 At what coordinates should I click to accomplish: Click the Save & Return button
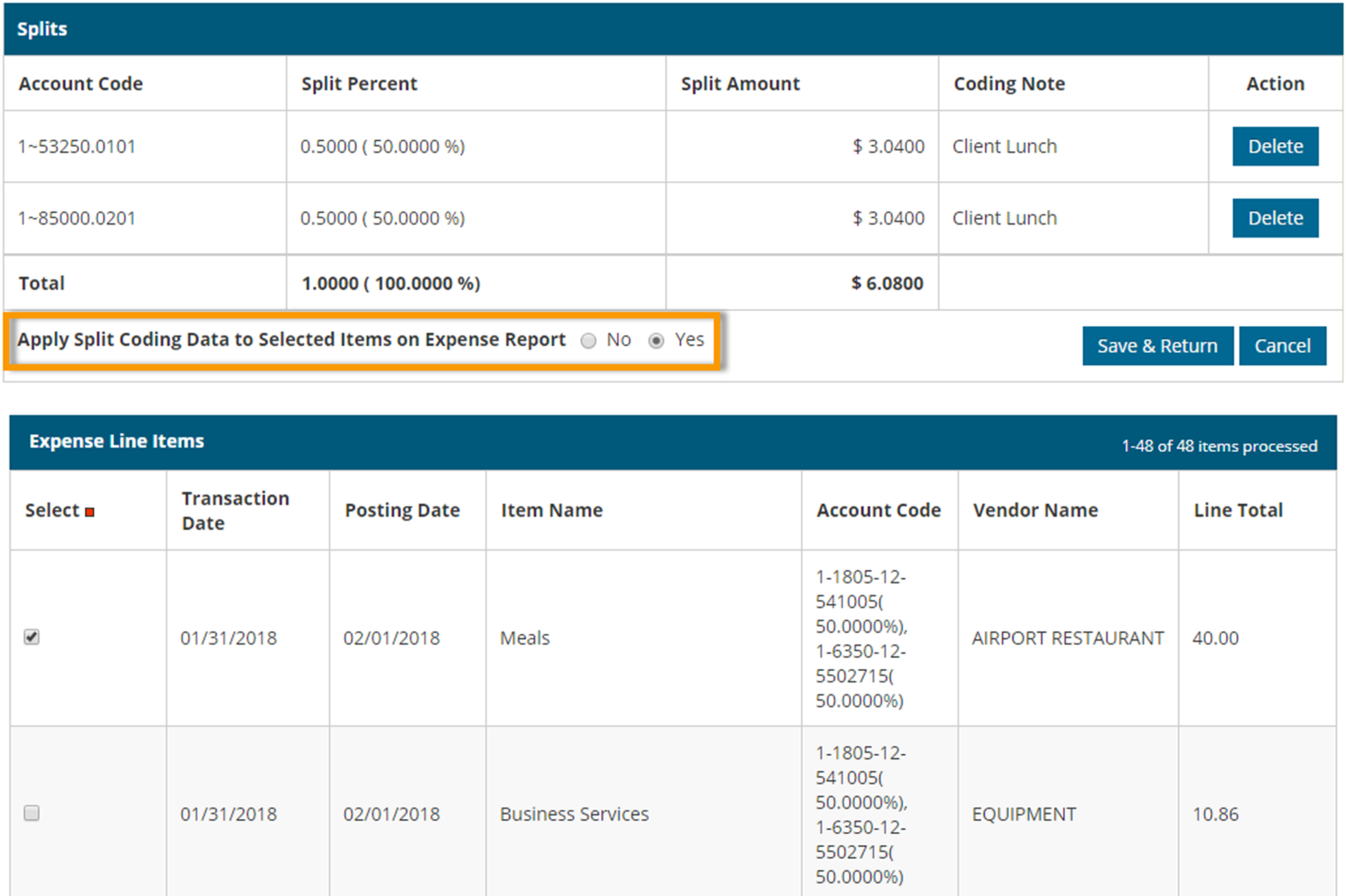(1158, 345)
